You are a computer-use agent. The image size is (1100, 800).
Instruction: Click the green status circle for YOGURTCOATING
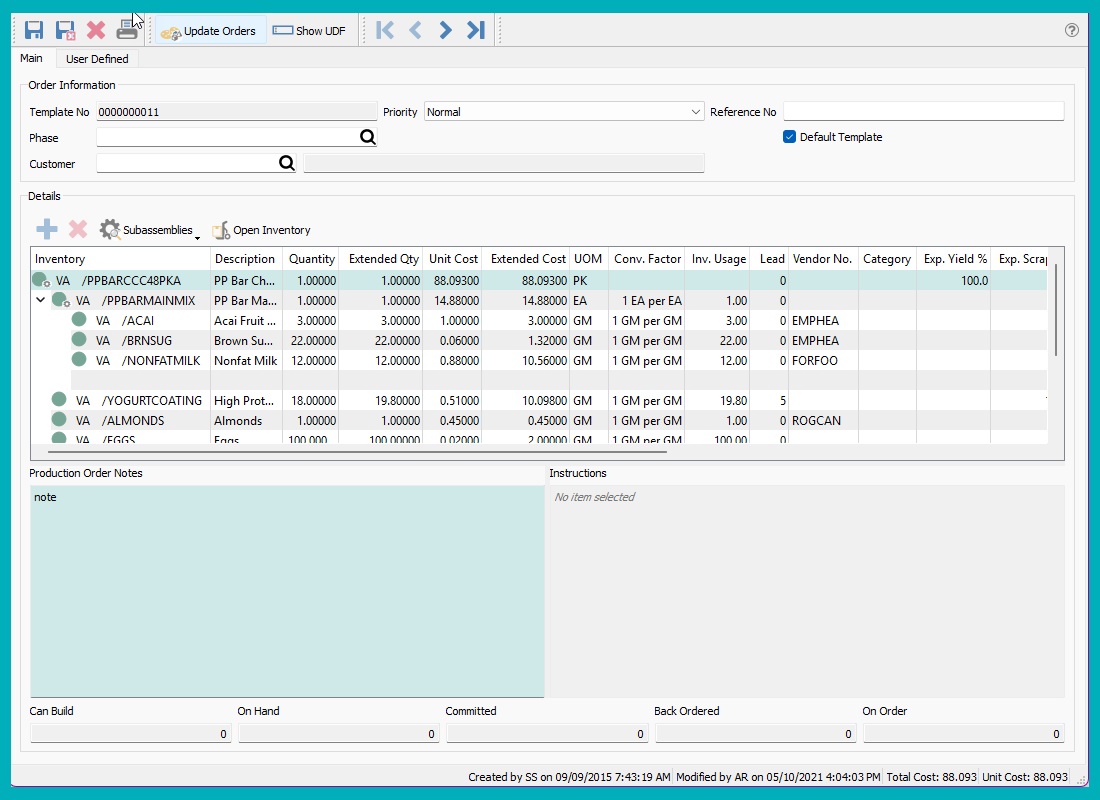(x=59, y=399)
